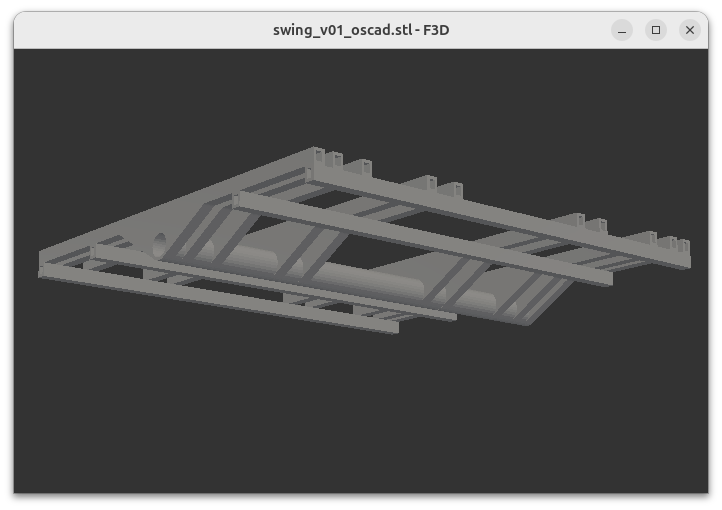Maximize the F3D window
Screen dimensions: 722x510
[x=656, y=30]
